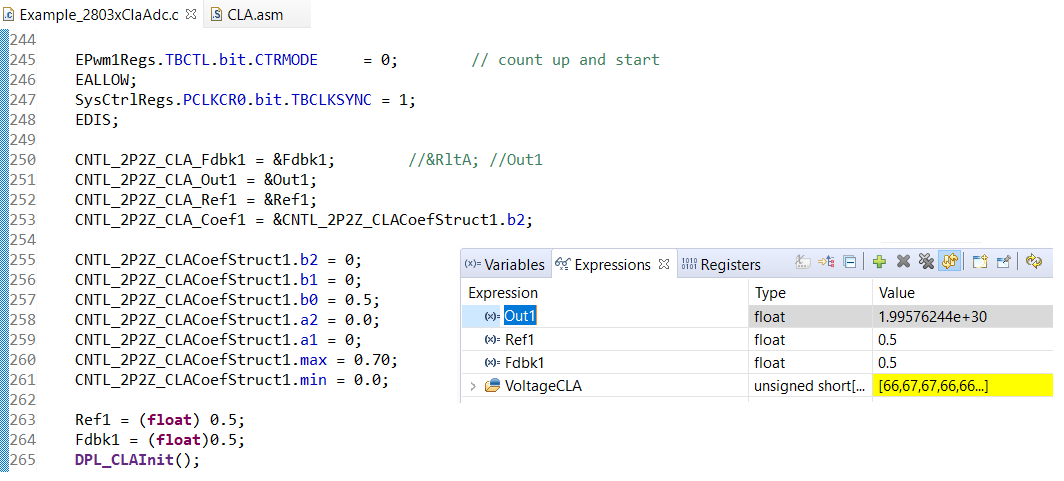Click the Select Logical Structure icon

coord(827,262)
